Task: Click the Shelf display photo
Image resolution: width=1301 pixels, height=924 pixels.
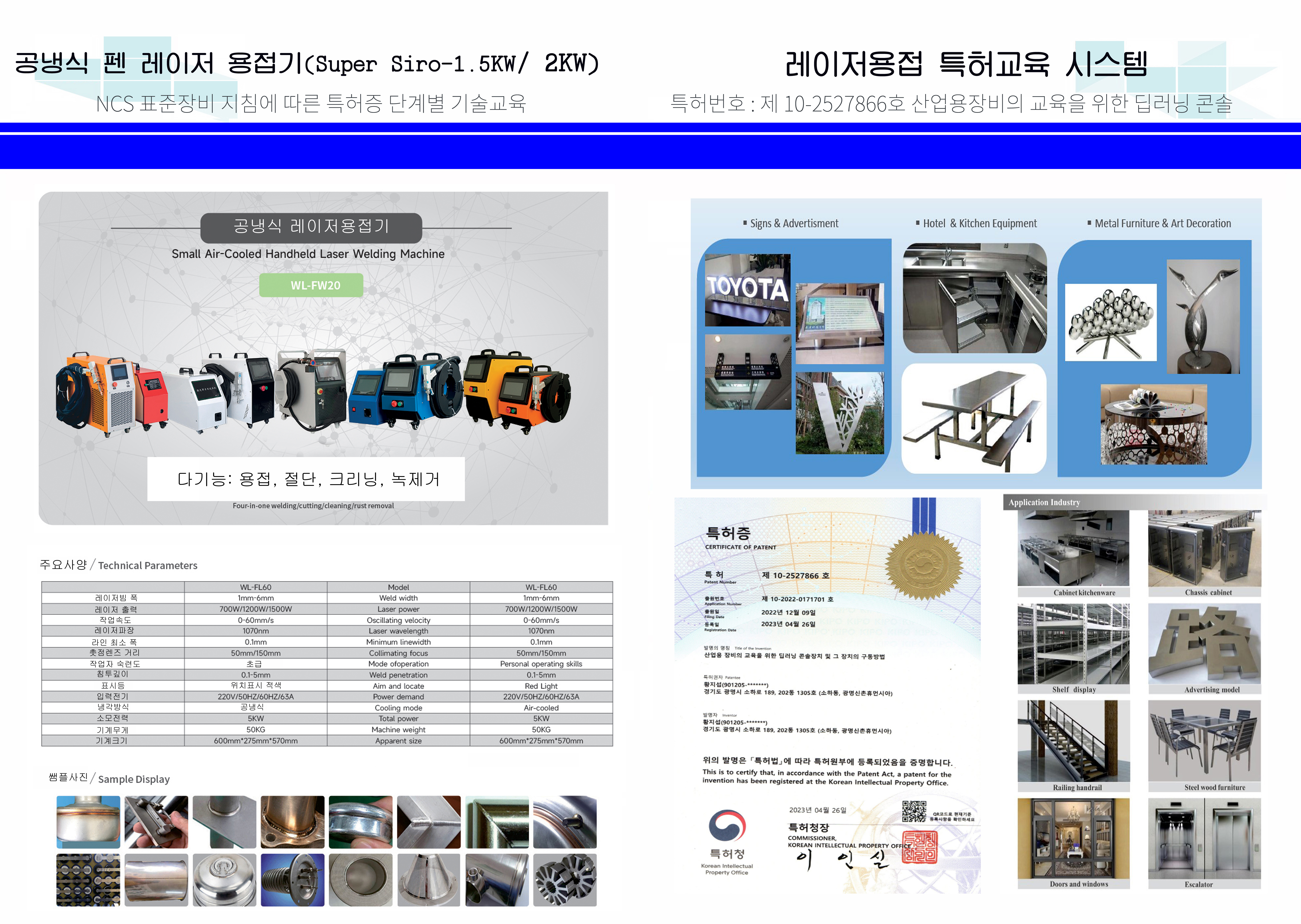Action: click(1073, 644)
